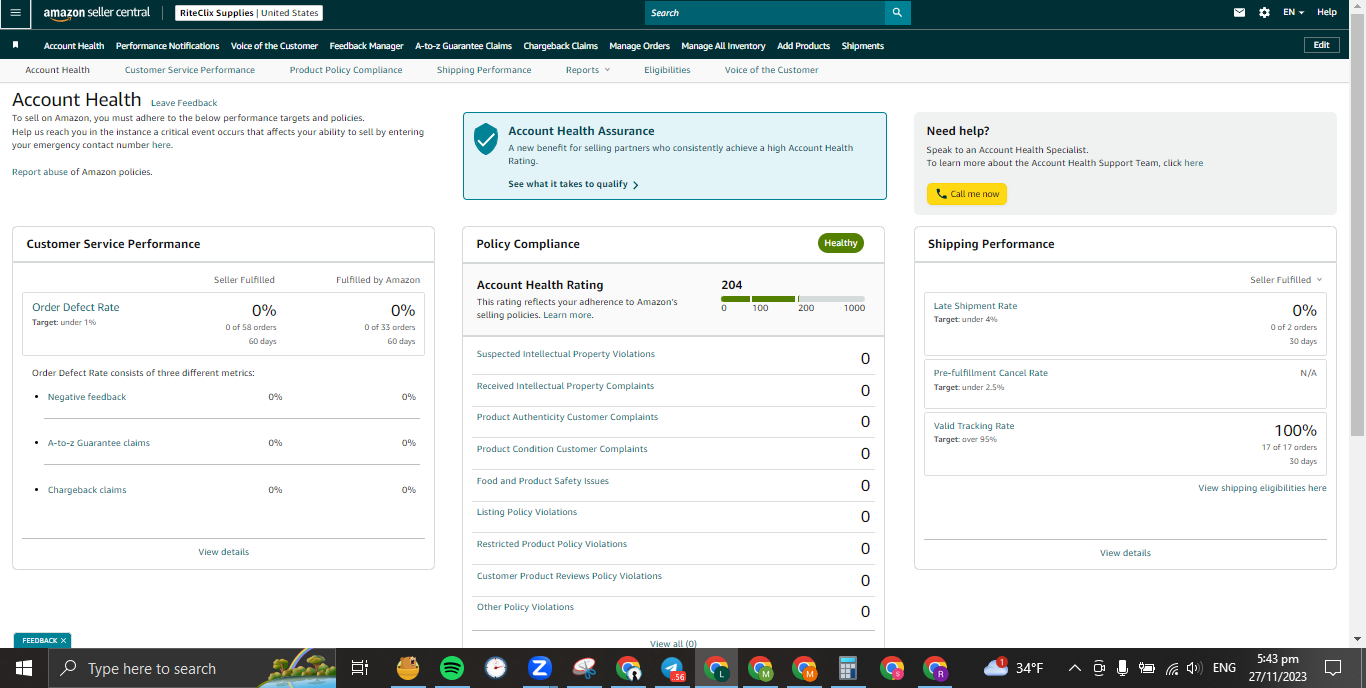Viewport: 1366px width, 688px height.
Task: Click the Healthy status badge
Action: click(841, 243)
